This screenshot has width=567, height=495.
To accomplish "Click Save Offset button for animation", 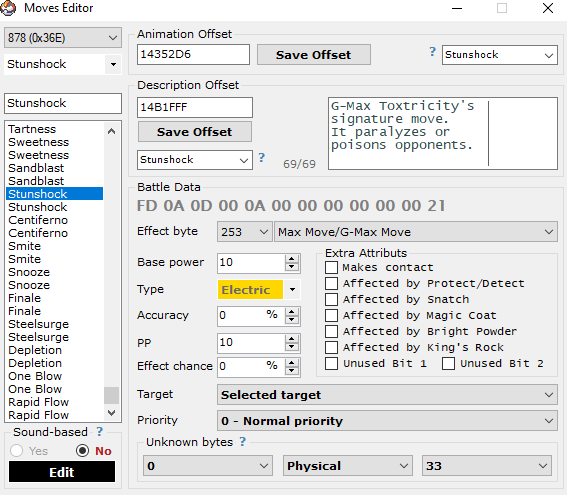I will coord(314,55).
